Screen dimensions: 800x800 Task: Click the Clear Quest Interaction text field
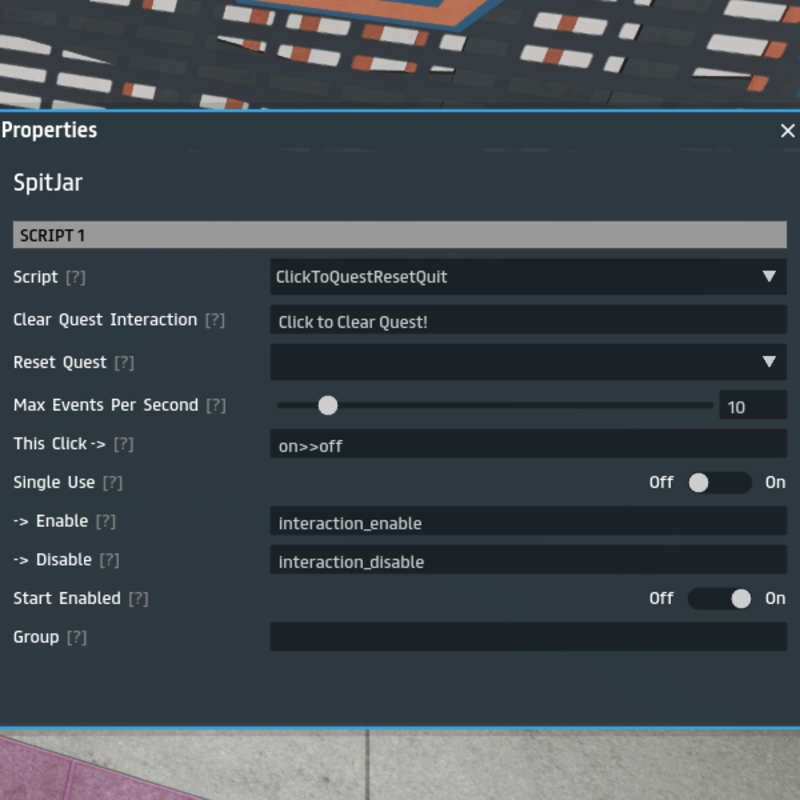[x=528, y=321]
